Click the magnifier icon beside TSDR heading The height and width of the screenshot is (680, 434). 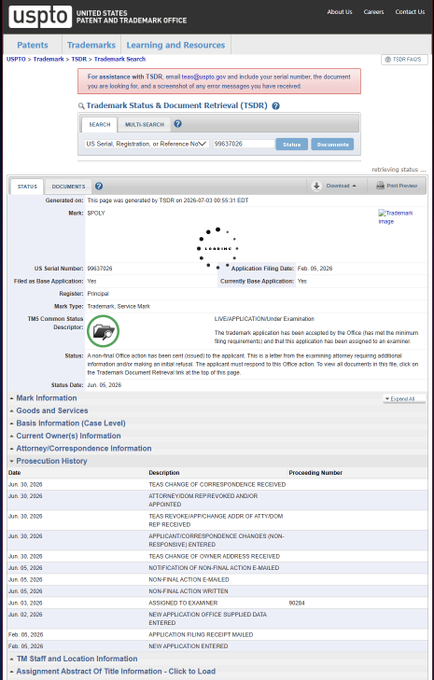pyautogui.click(x=81, y=106)
